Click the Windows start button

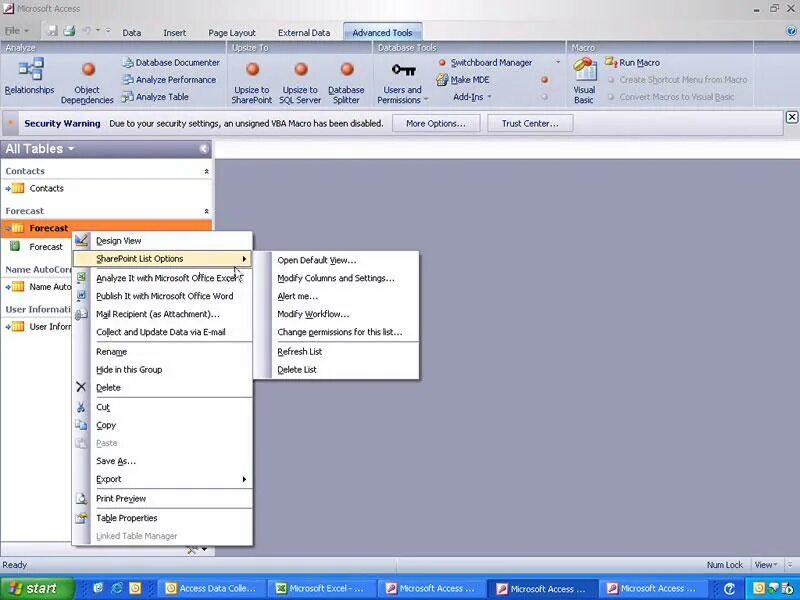[37, 588]
